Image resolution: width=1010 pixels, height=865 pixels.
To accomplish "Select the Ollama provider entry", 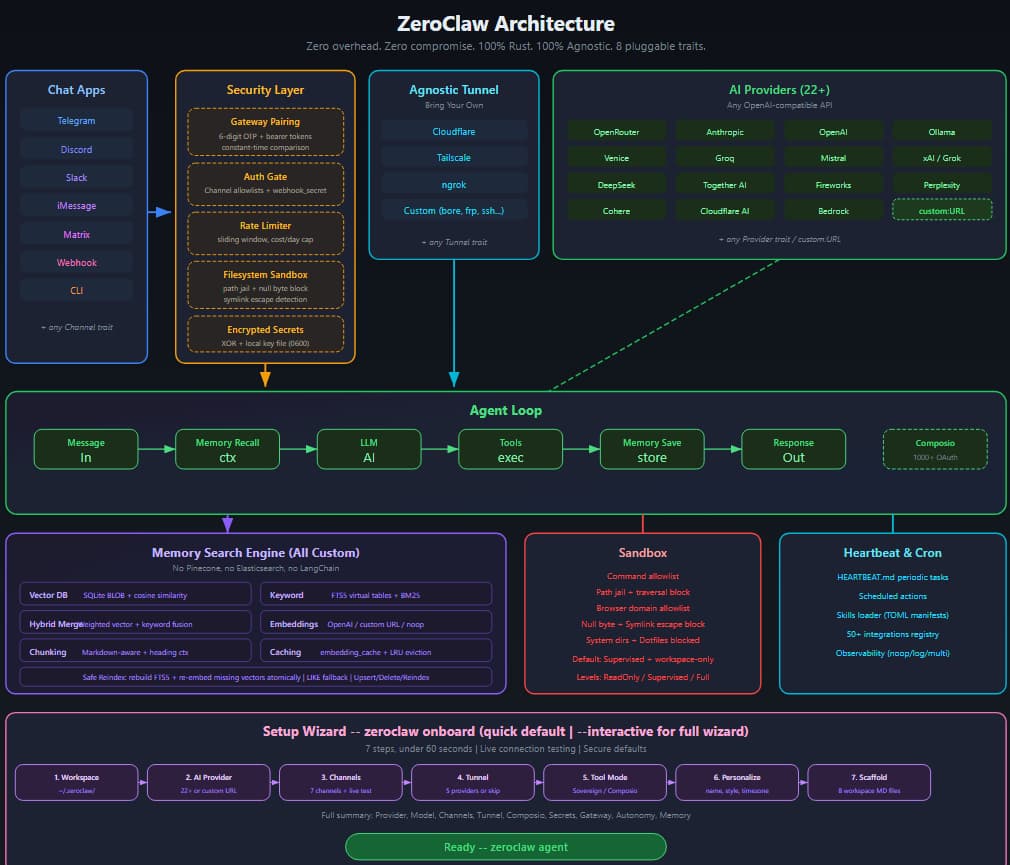I will click(x=941, y=131).
